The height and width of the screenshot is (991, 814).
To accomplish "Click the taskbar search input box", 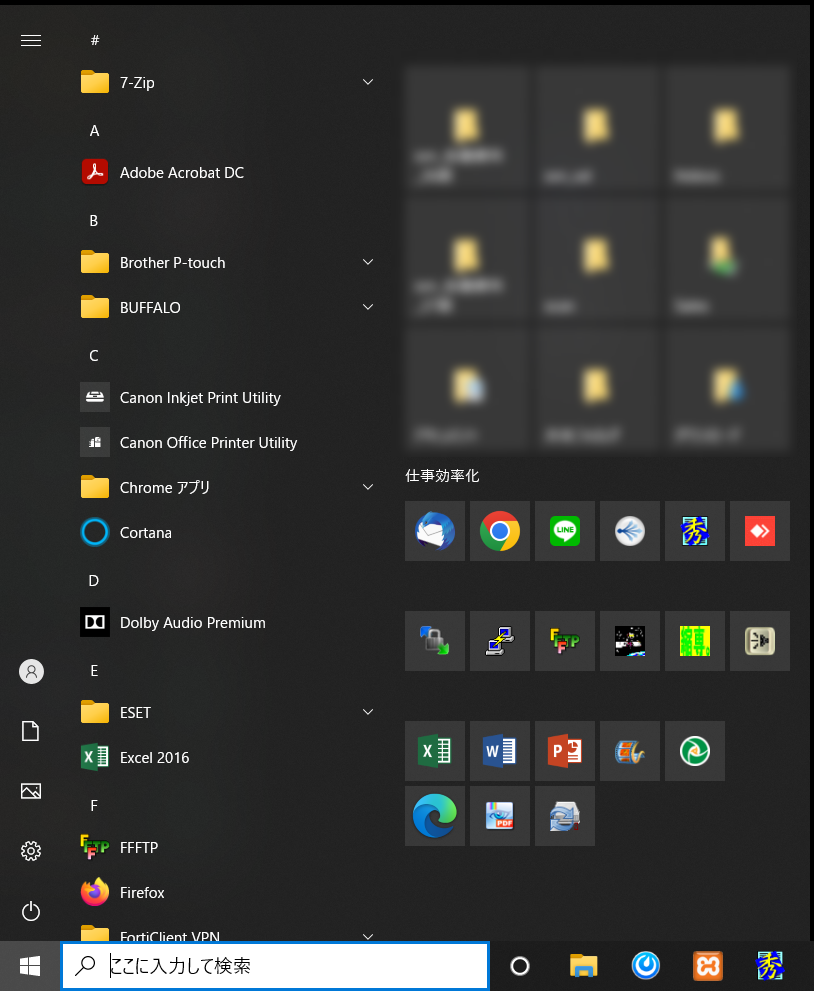I will pyautogui.click(x=290, y=966).
